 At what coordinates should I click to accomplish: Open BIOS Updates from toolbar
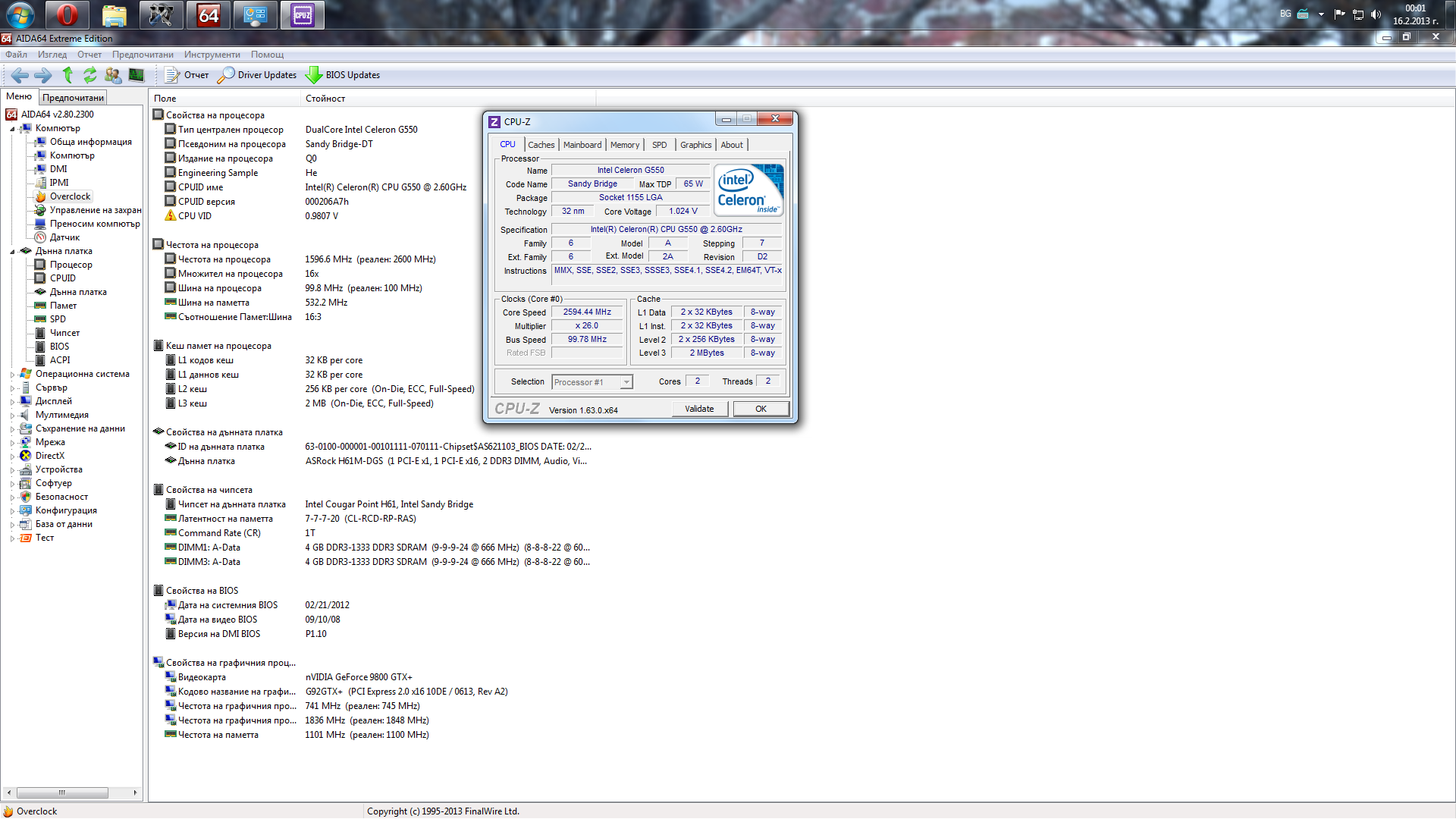pos(343,75)
